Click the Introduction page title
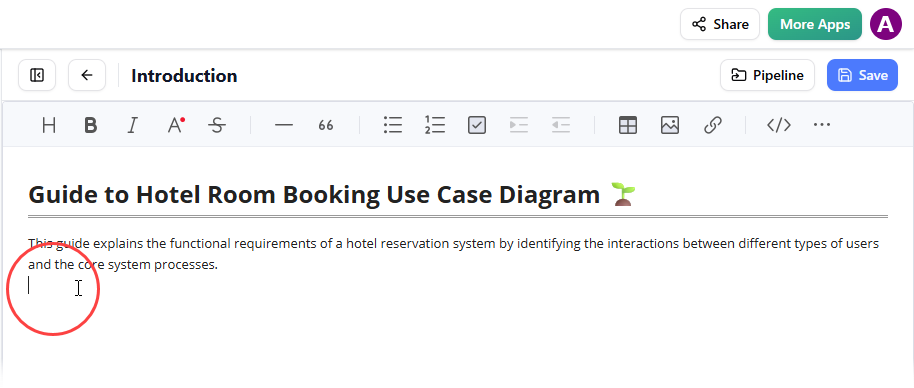914x388 pixels. click(184, 76)
